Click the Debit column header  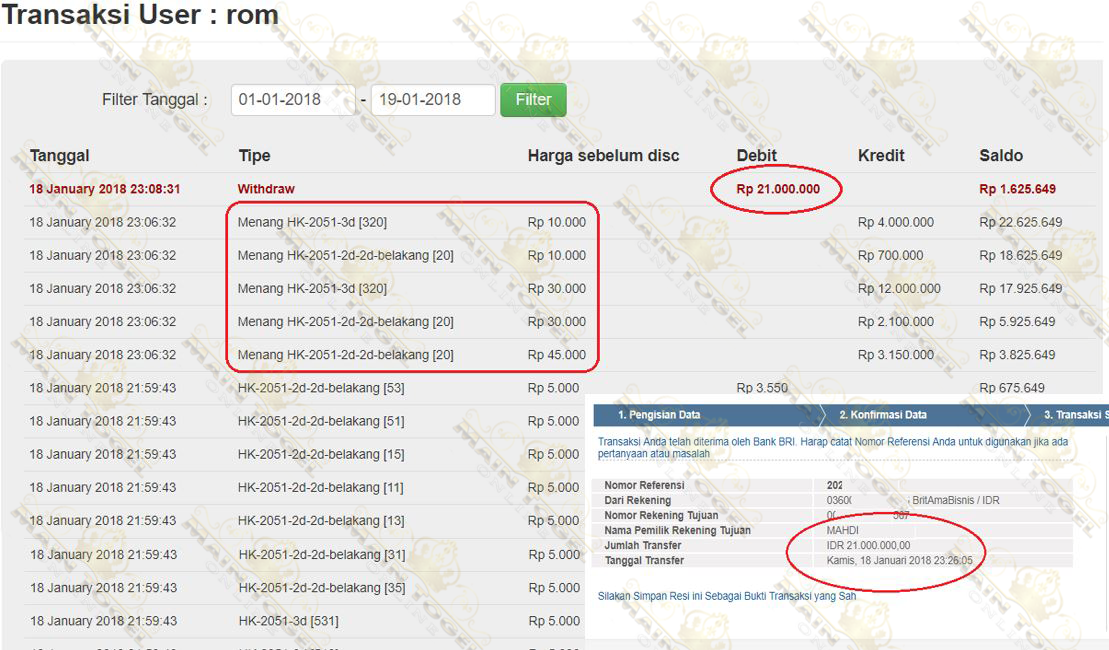756,156
